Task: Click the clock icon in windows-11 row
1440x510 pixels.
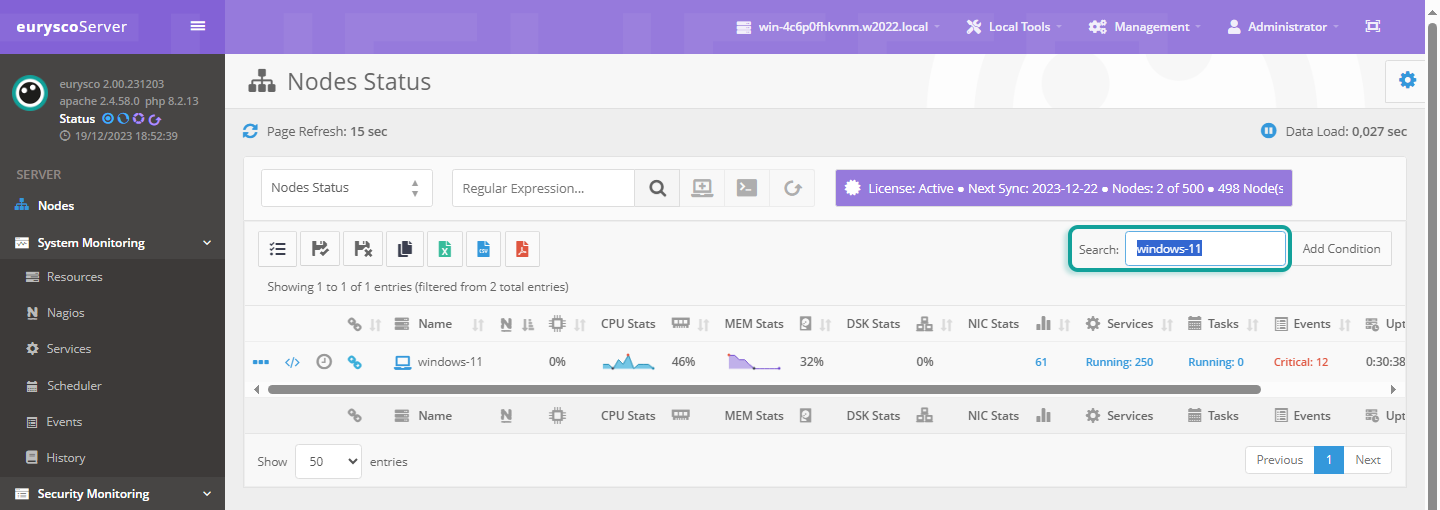Action: click(x=324, y=362)
